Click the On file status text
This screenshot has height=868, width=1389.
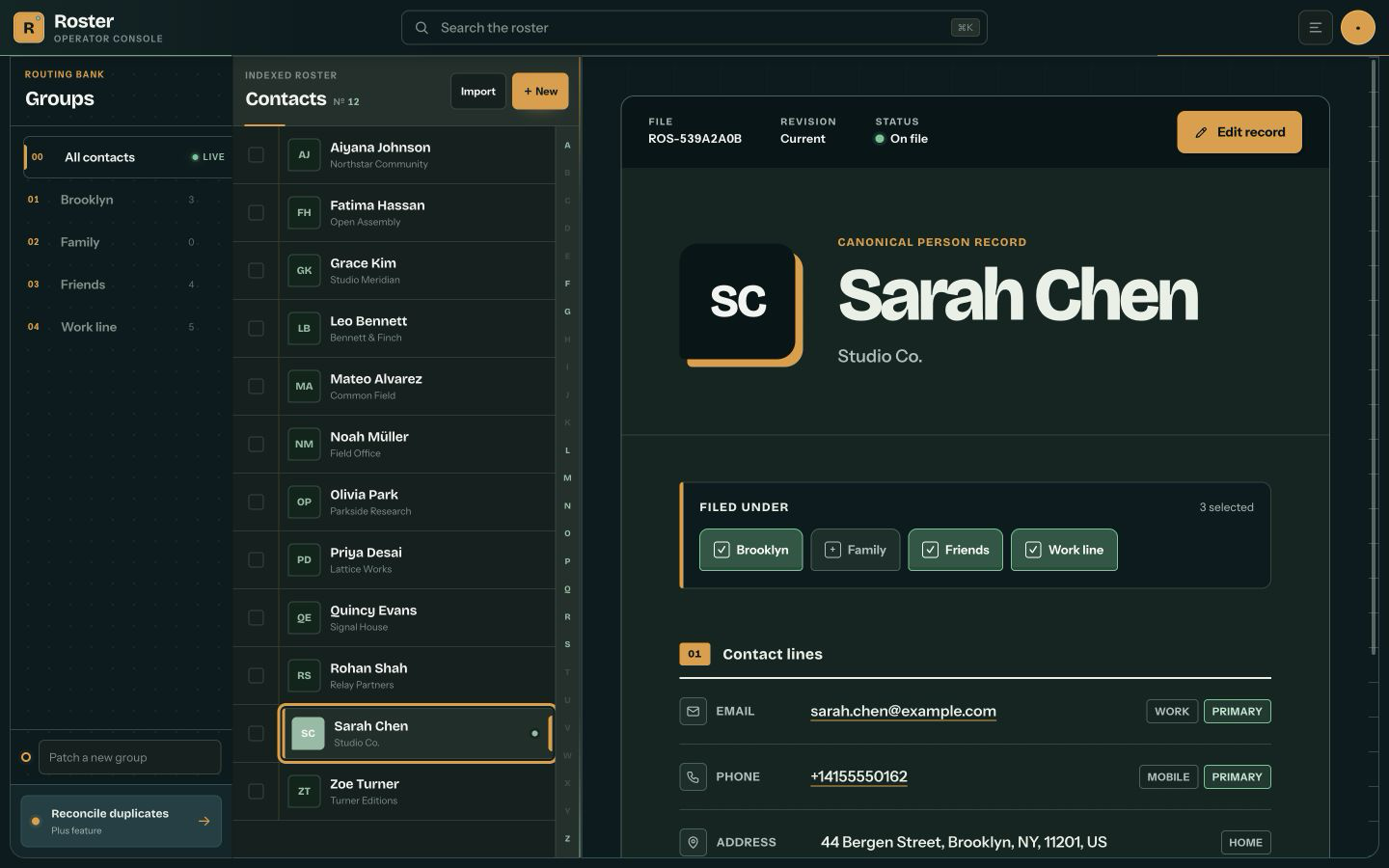tap(909, 139)
